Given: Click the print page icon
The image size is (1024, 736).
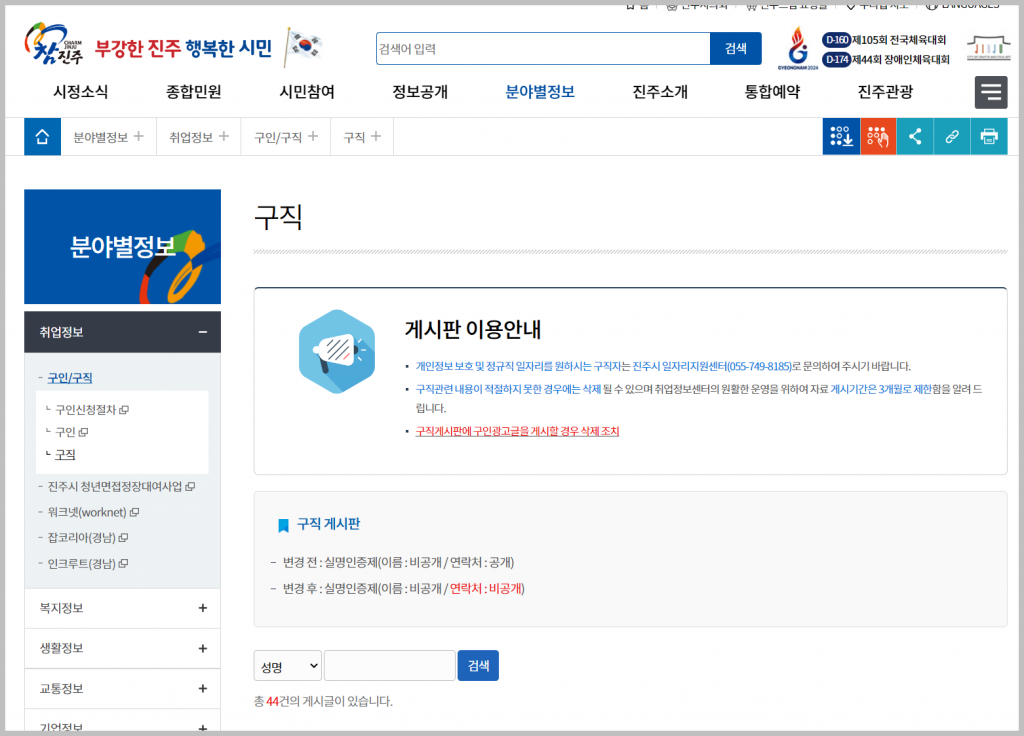Looking at the screenshot, I should click(989, 136).
